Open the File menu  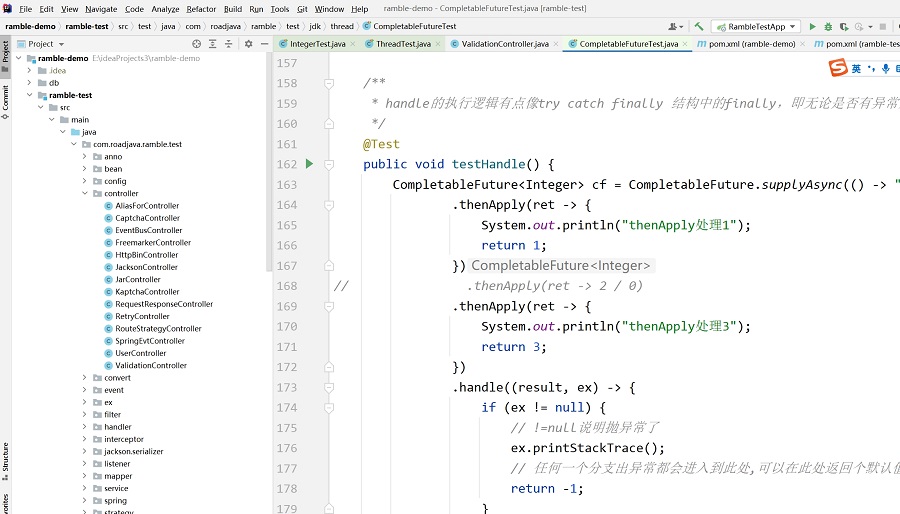[25, 9]
